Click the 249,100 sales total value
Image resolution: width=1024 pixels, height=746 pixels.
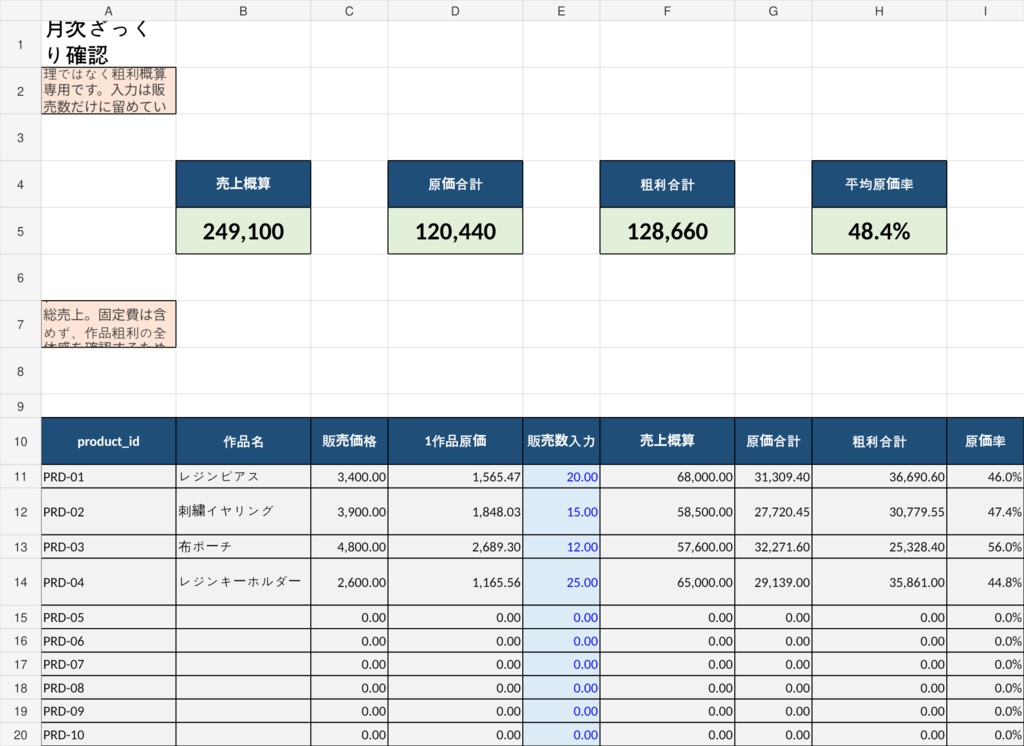click(x=243, y=231)
